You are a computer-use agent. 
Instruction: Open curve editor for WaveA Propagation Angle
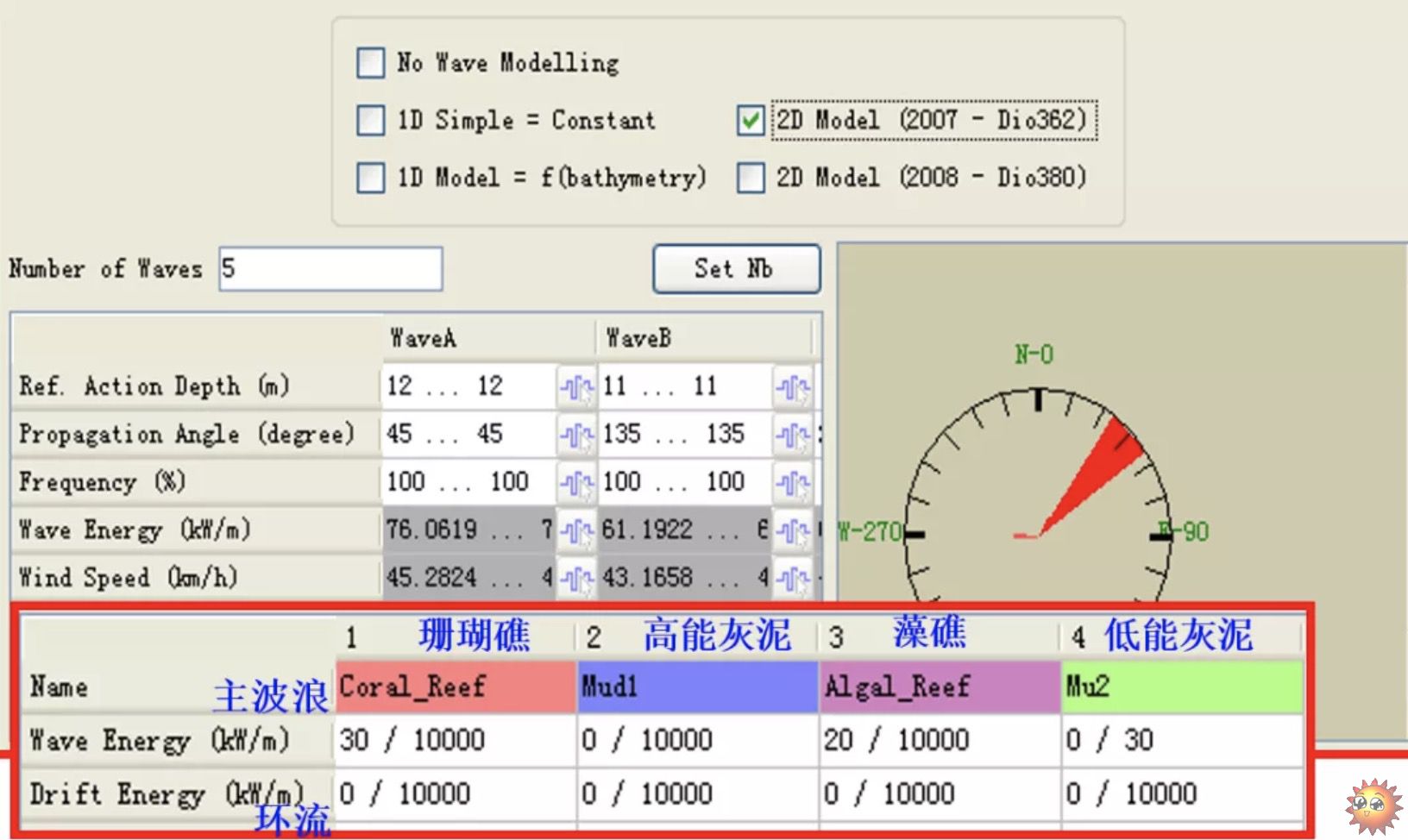(x=576, y=436)
